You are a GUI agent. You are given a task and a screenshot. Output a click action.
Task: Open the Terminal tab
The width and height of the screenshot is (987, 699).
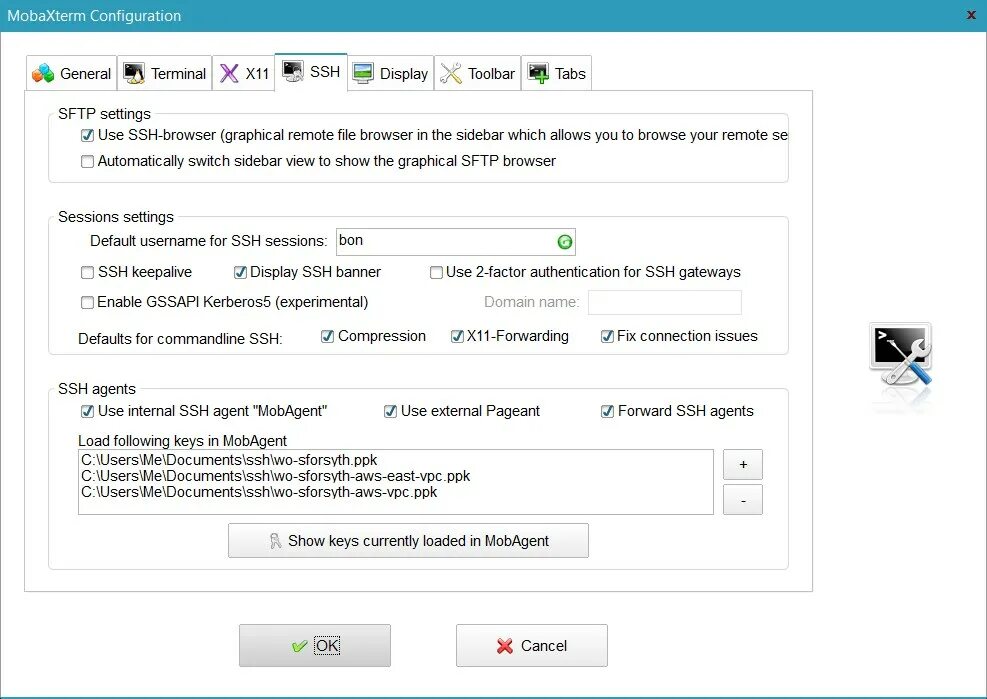click(x=165, y=74)
